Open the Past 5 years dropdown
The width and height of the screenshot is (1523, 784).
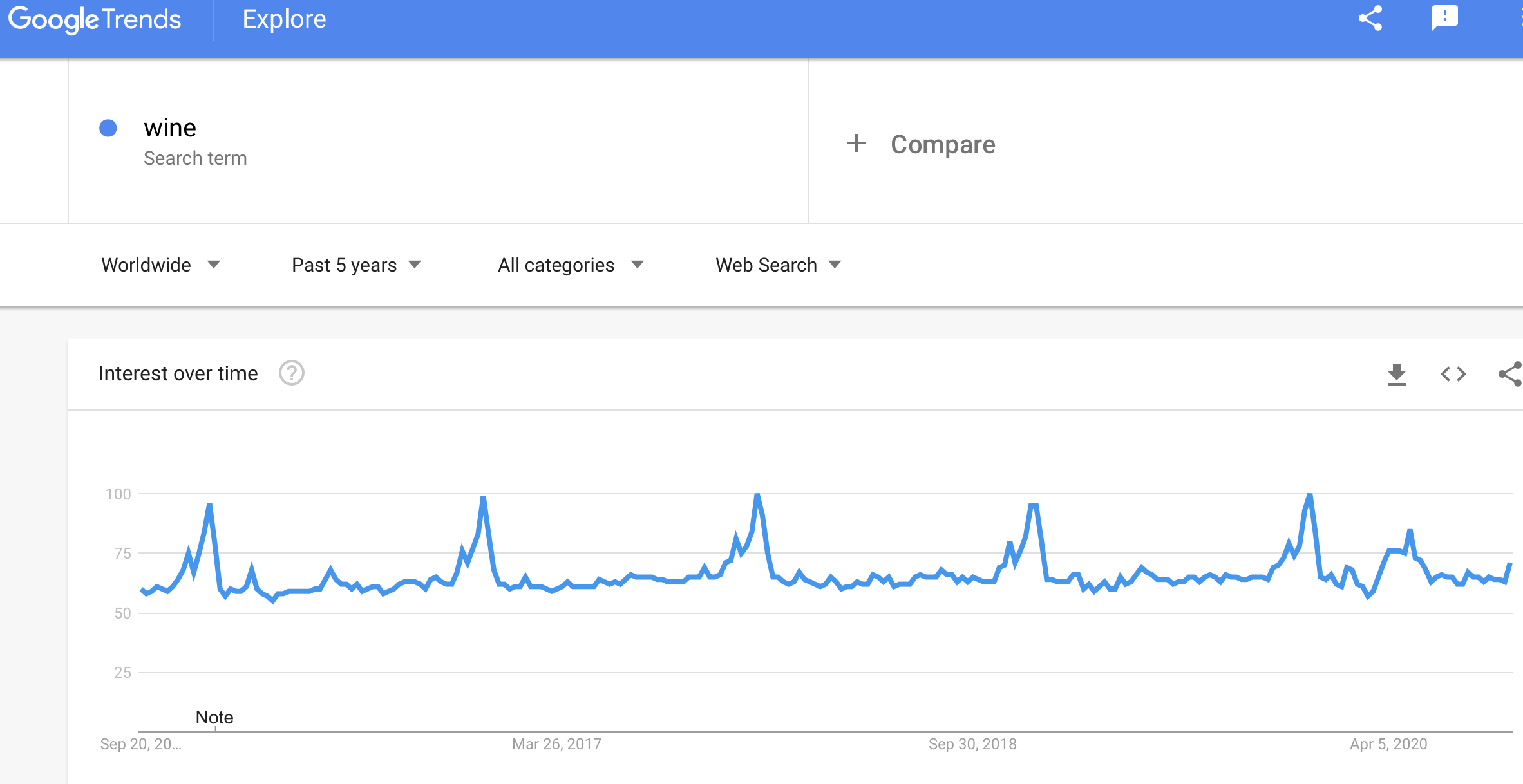tap(356, 265)
